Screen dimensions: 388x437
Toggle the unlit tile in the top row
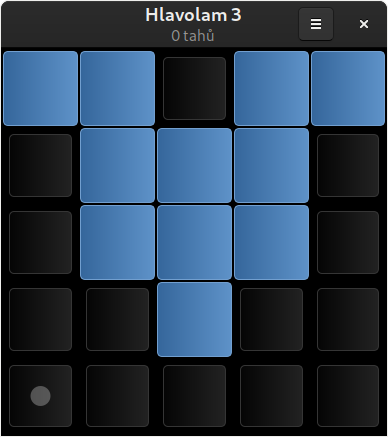coord(194,88)
